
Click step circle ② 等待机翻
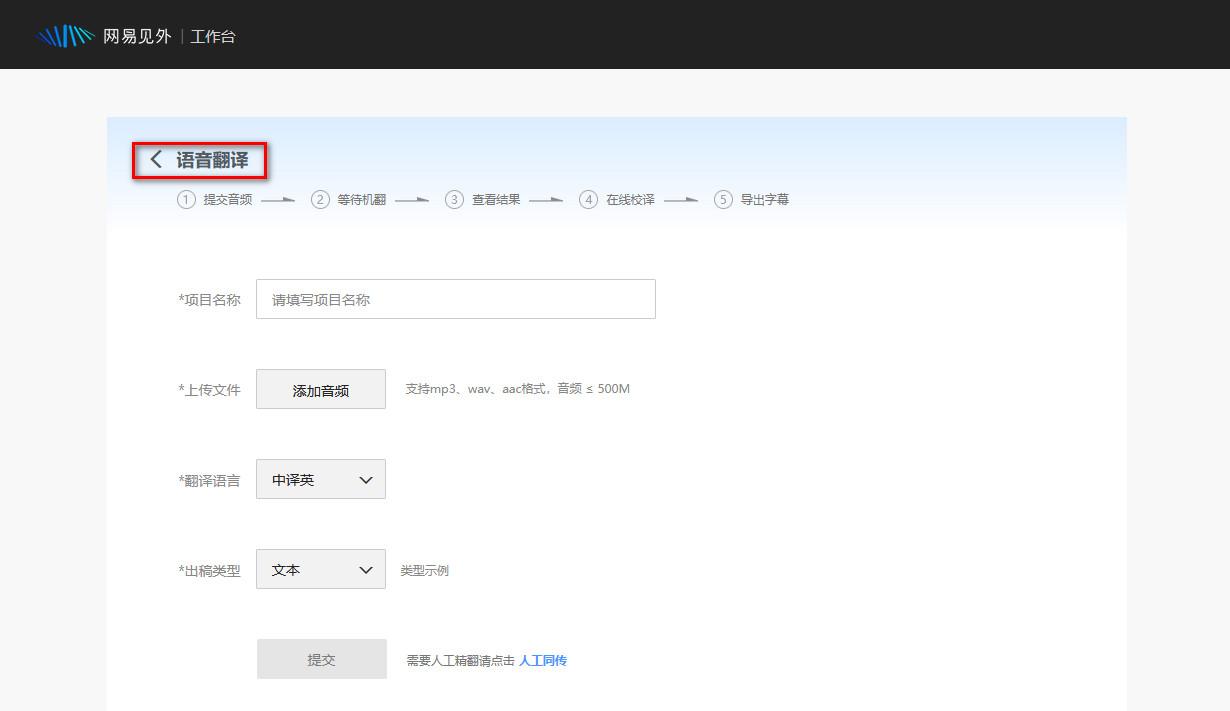pyautogui.click(x=320, y=199)
